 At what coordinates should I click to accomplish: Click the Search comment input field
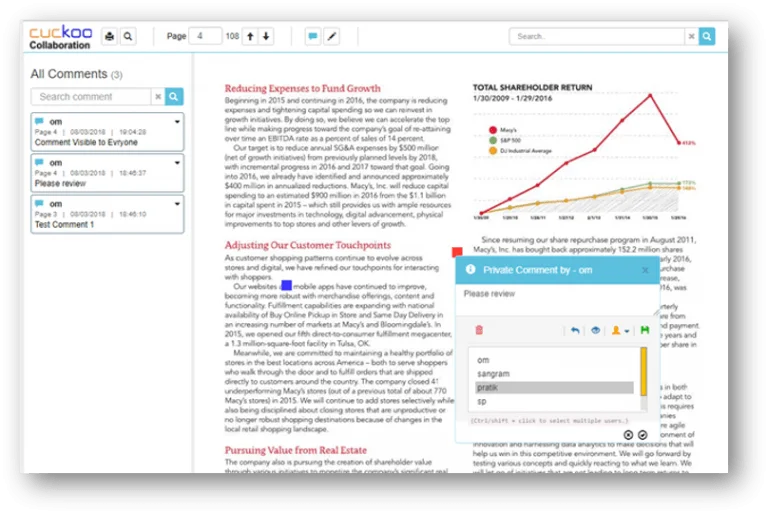coord(91,97)
